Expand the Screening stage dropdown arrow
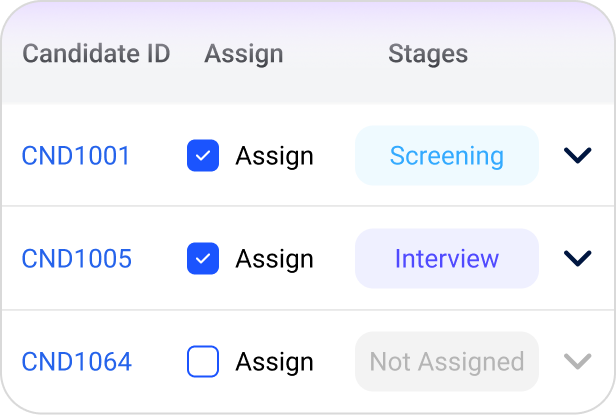Screen dimensions: 616x415 (x=577, y=156)
